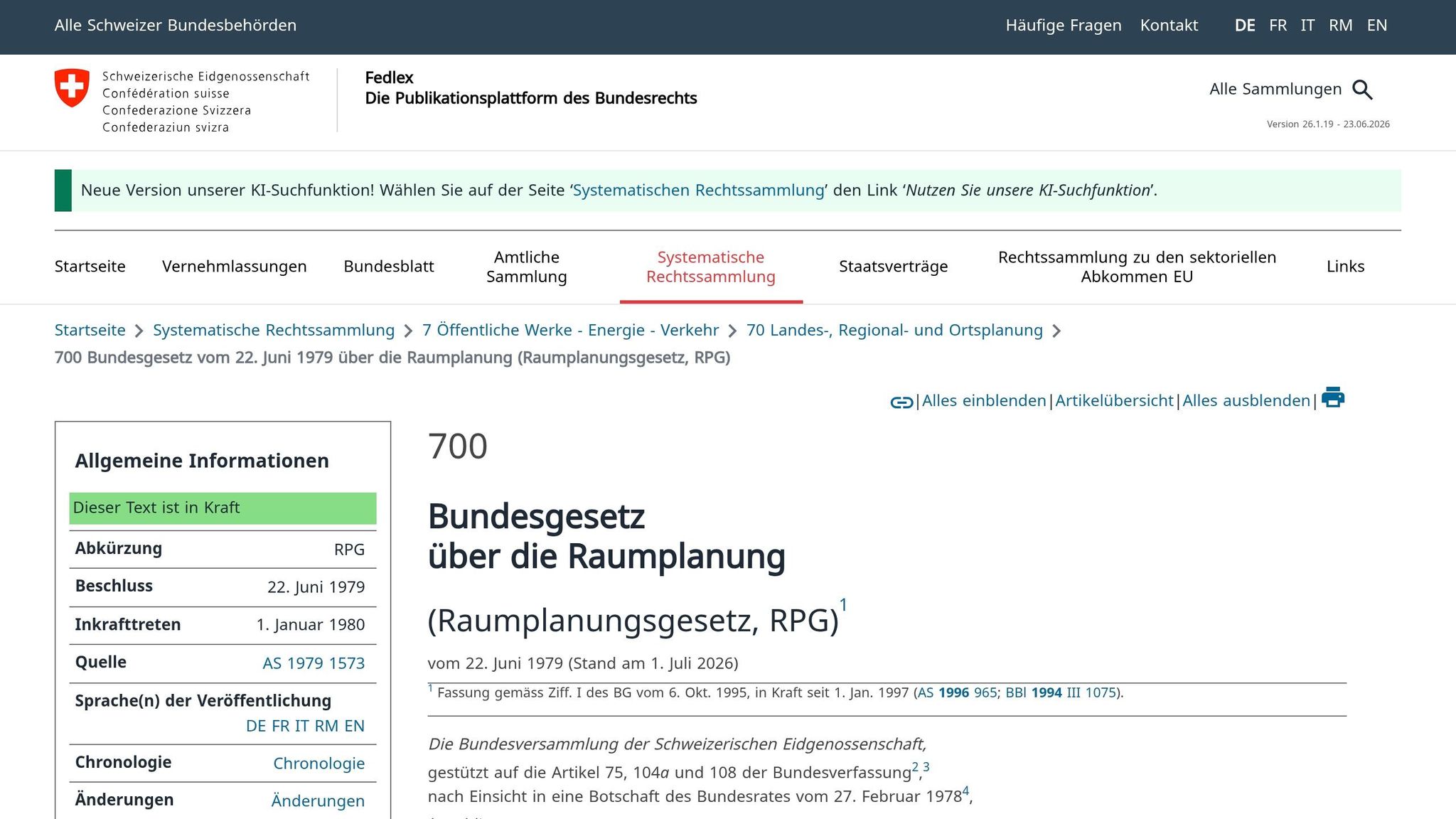The height and width of the screenshot is (819, 1456).
Task: Click footnote 3 after Bundesverfassung
Action: pyautogui.click(x=926, y=767)
